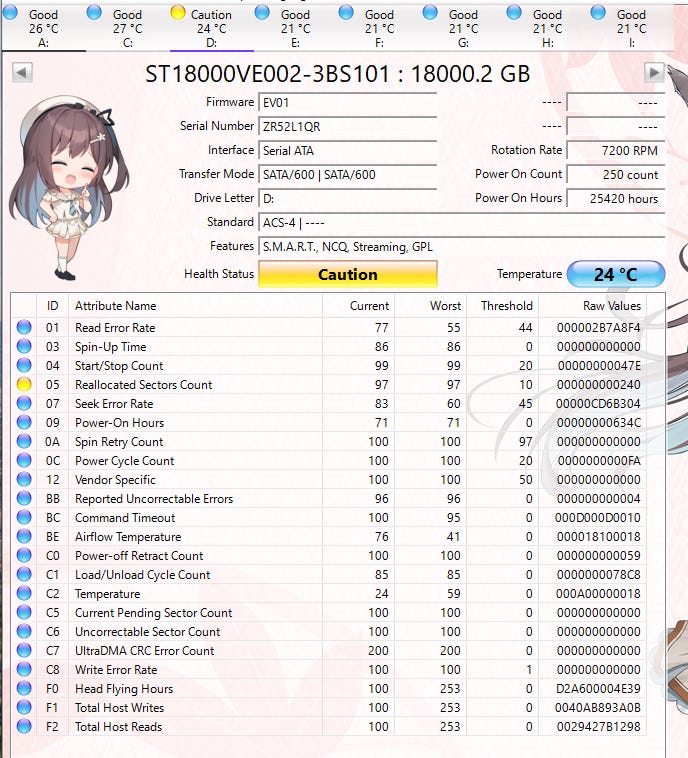Click the blue status icon for Seek Error Rate

[24, 403]
